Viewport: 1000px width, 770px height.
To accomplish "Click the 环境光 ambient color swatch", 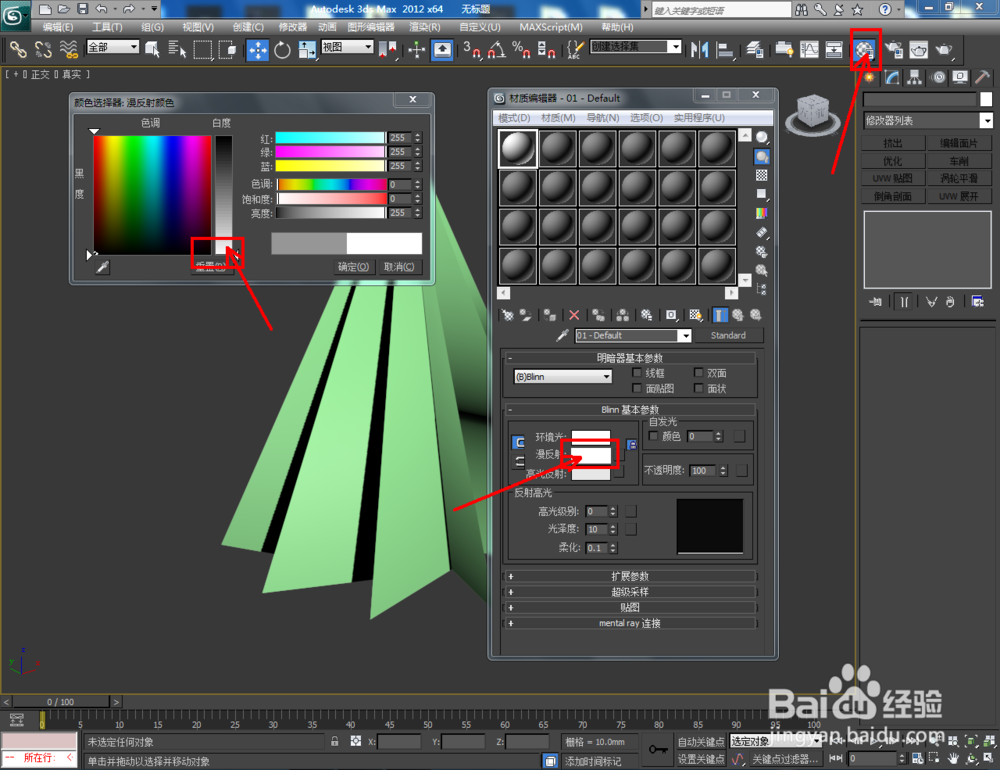I will 591,437.
